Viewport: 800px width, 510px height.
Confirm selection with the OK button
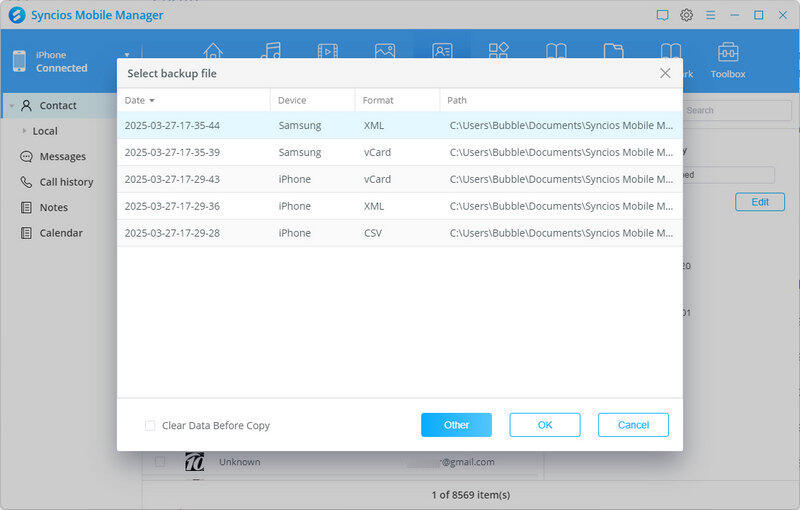coord(545,425)
